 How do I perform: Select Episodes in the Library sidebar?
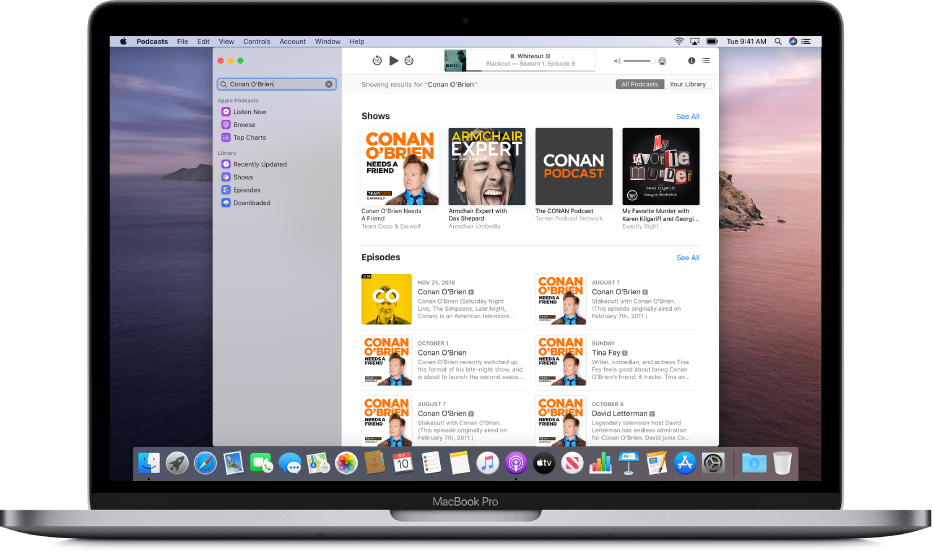tap(247, 189)
